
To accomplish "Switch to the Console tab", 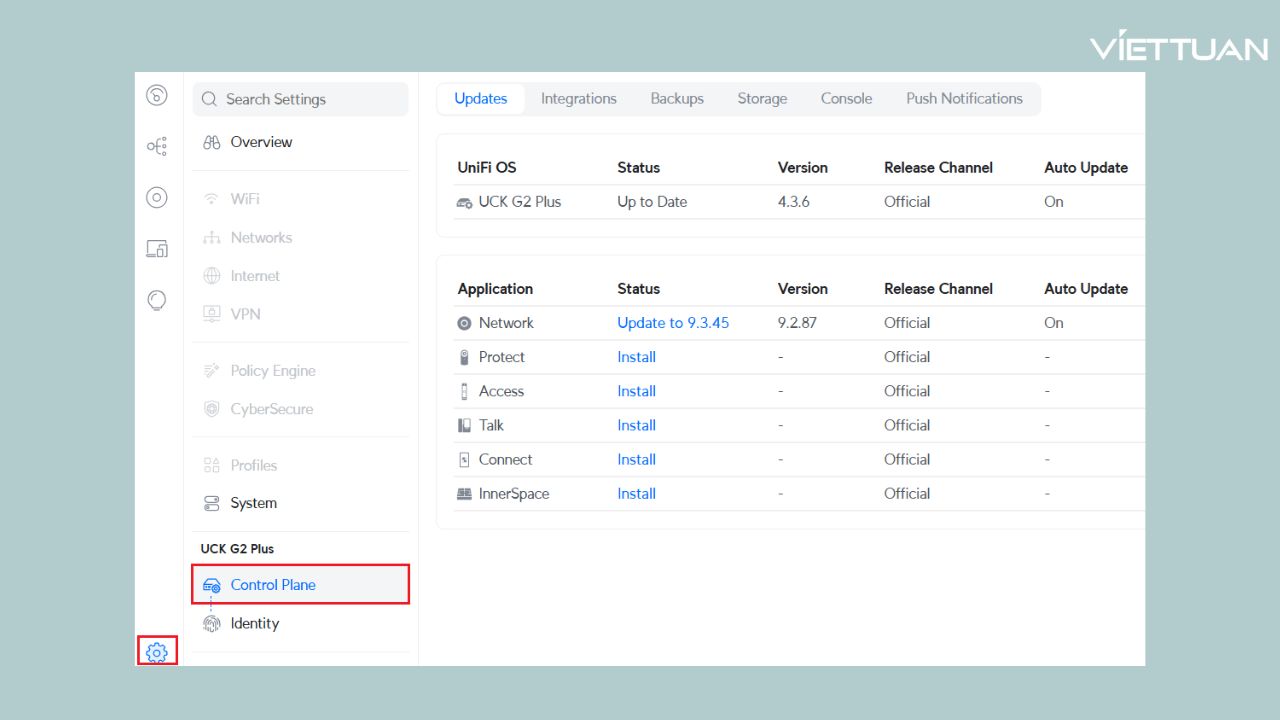I will pyautogui.click(x=846, y=98).
